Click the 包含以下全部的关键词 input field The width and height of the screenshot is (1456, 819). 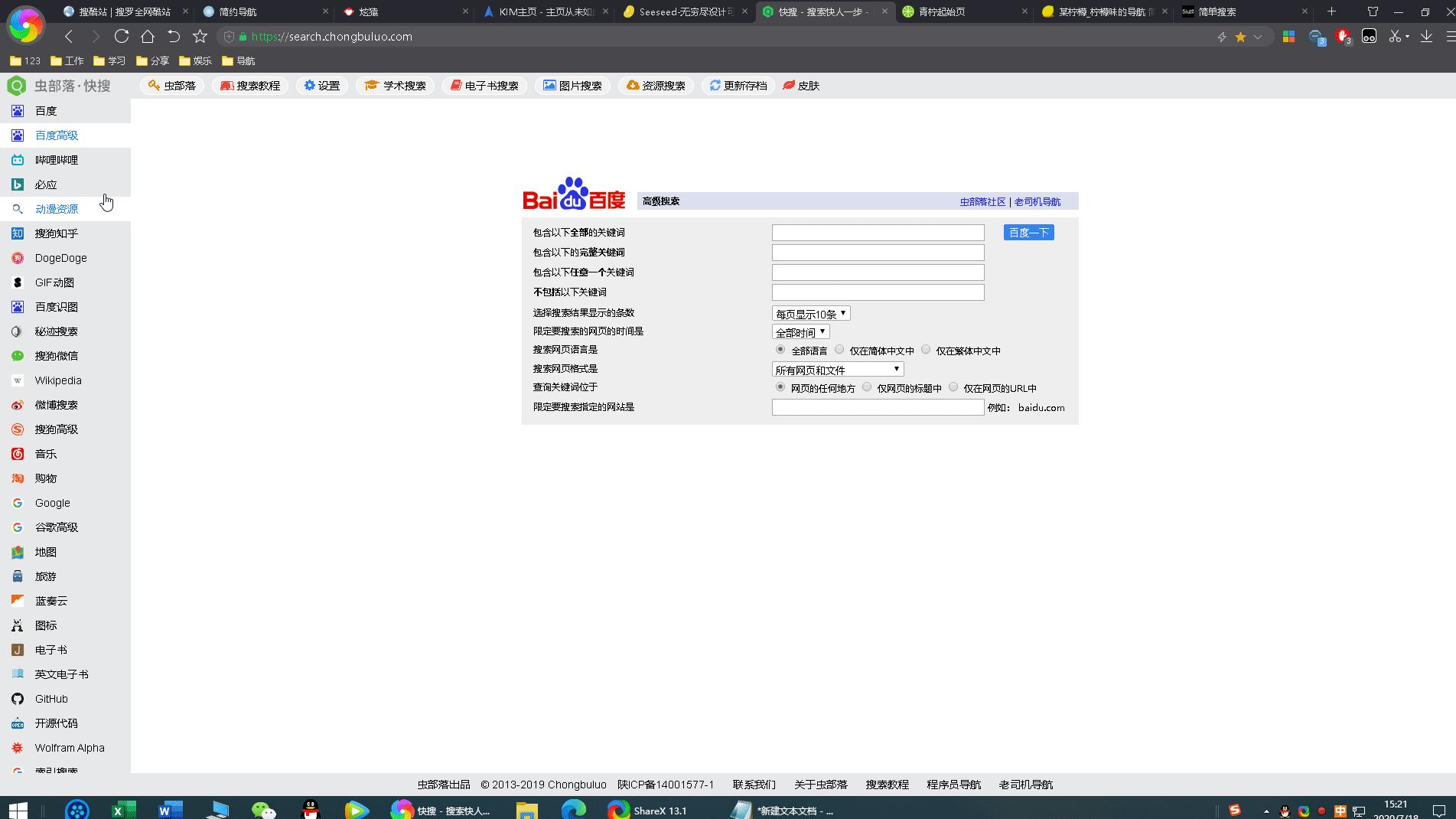[878, 233]
